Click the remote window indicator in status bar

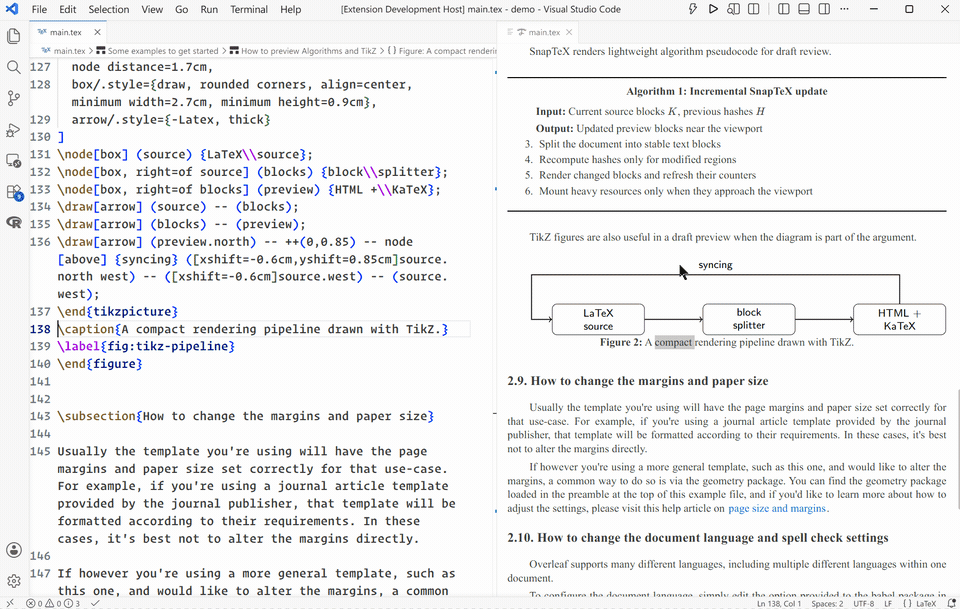pyautogui.click(x=10, y=603)
